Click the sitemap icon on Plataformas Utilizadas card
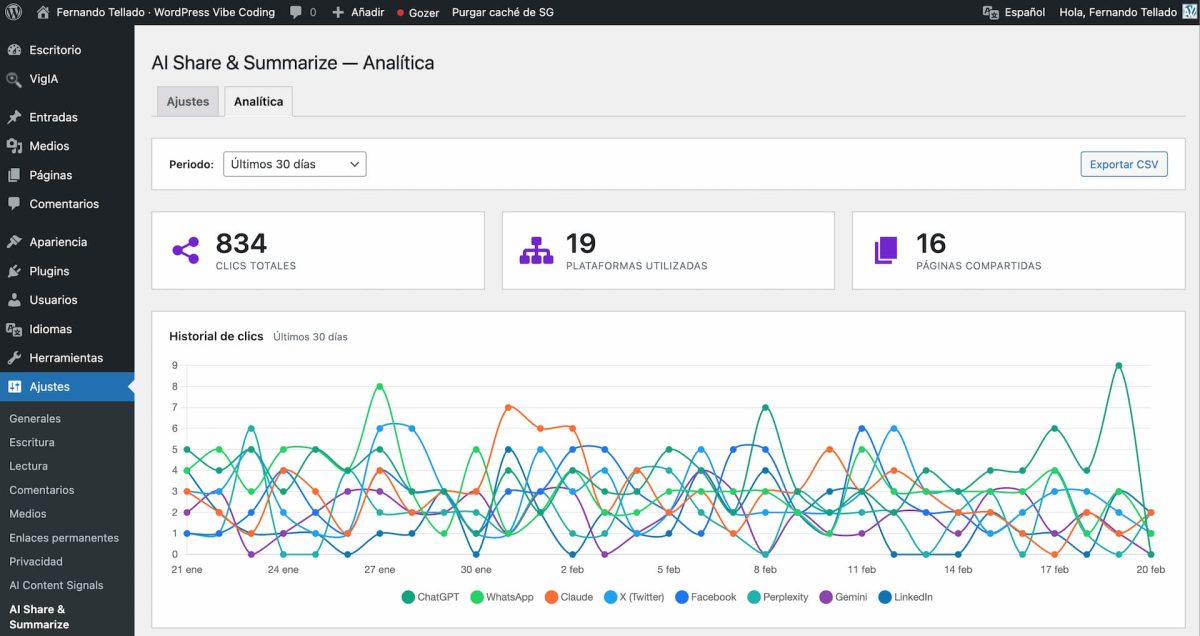Screen dimensions: 1200x636 536,250
